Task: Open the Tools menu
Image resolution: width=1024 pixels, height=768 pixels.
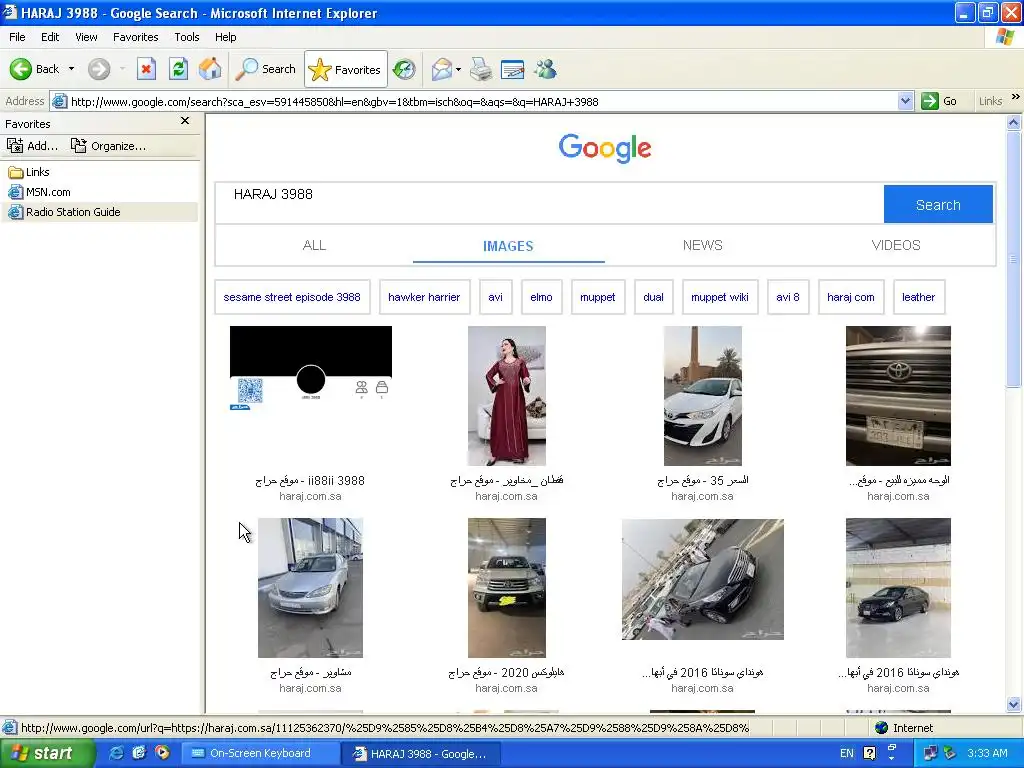Action: tap(187, 37)
